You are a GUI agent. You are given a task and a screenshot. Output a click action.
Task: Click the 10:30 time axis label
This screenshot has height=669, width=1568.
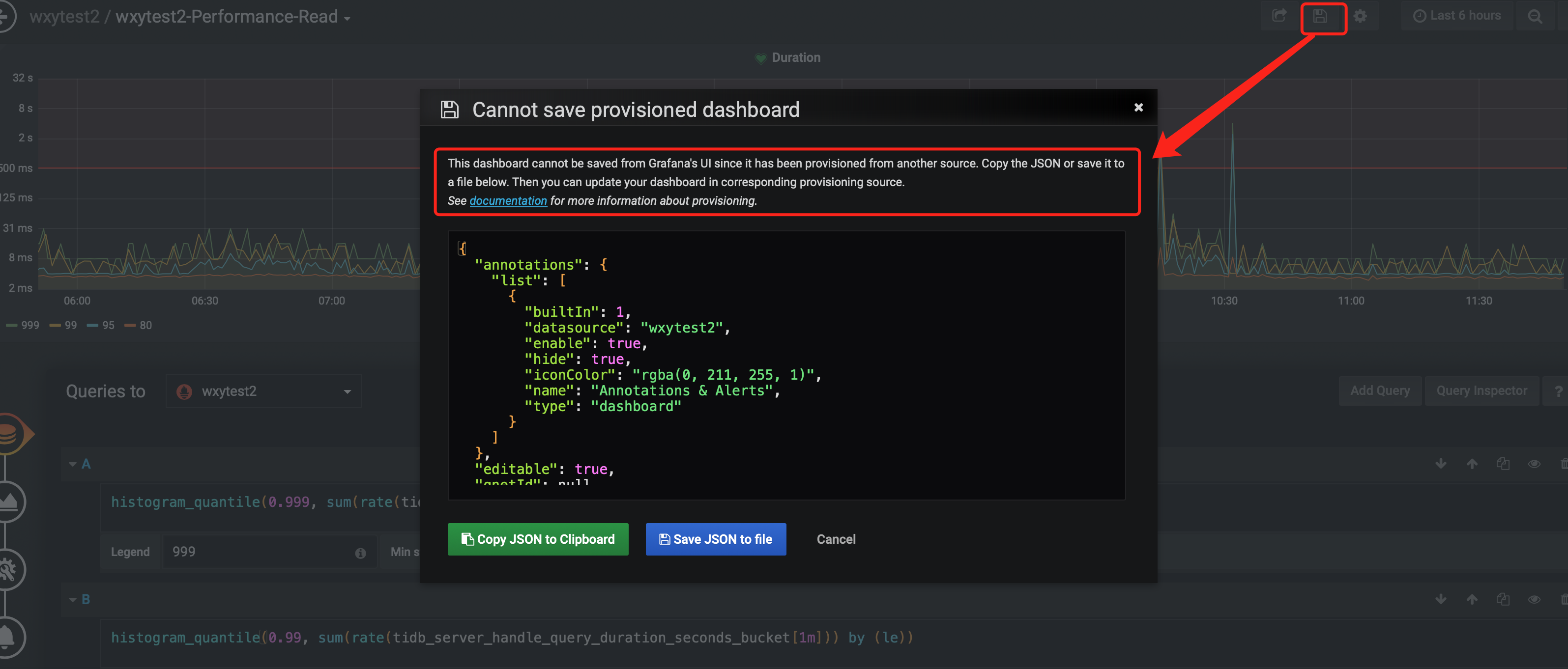(1224, 301)
